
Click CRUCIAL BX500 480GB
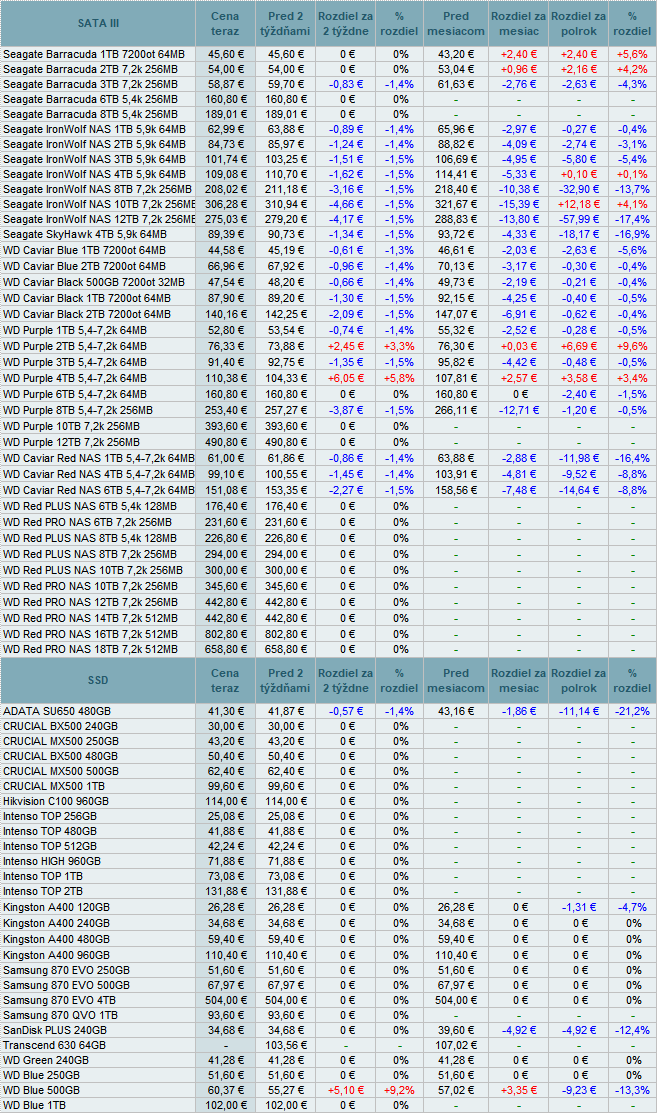pos(60,756)
